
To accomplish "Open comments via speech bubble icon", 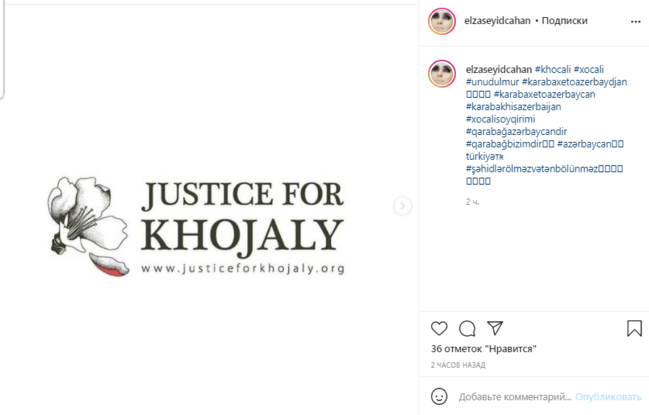I will 467,329.
